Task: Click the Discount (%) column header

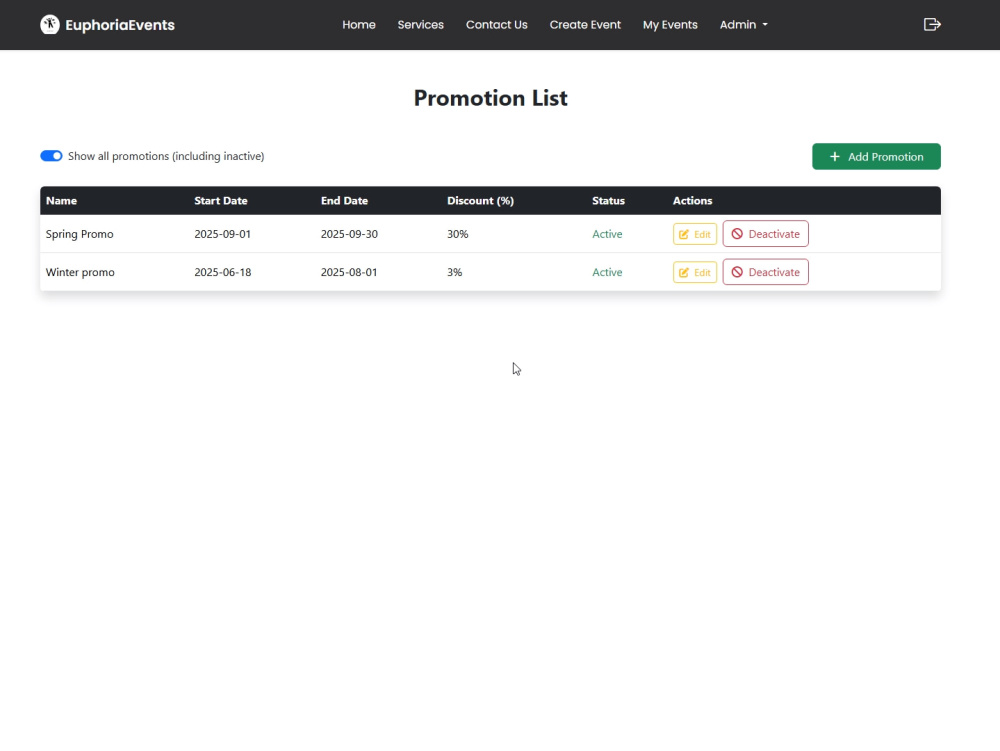Action: pyautogui.click(x=480, y=201)
